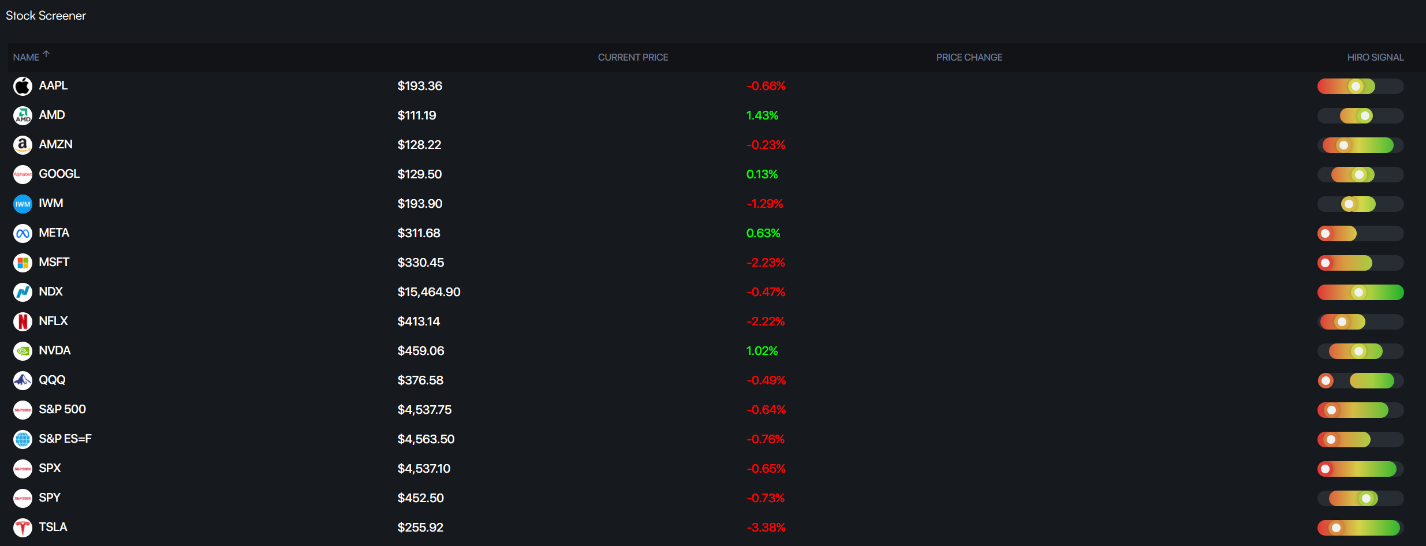This screenshot has width=1426, height=546.
Task: Click the TSLA price change -3.38%
Action: coord(766,527)
